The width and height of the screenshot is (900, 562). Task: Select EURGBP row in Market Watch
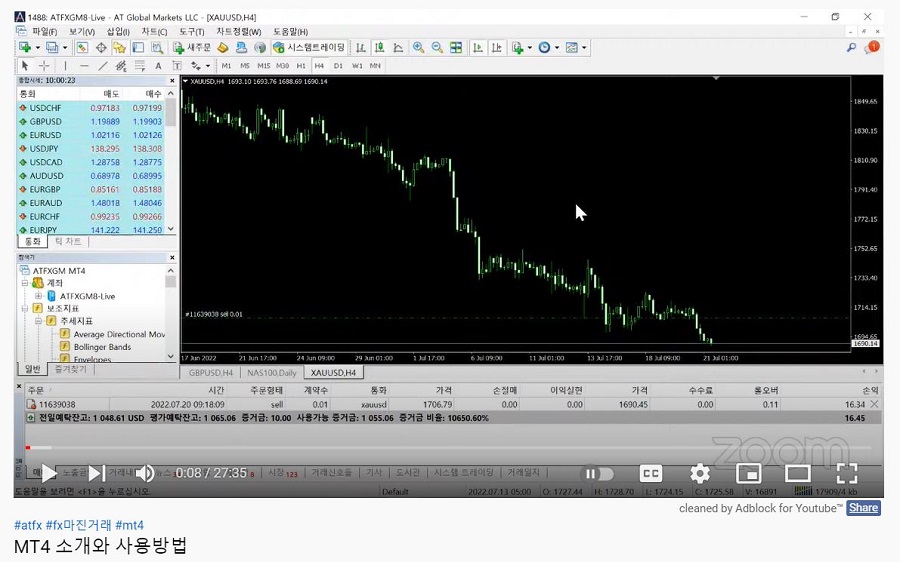[x=92, y=189]
